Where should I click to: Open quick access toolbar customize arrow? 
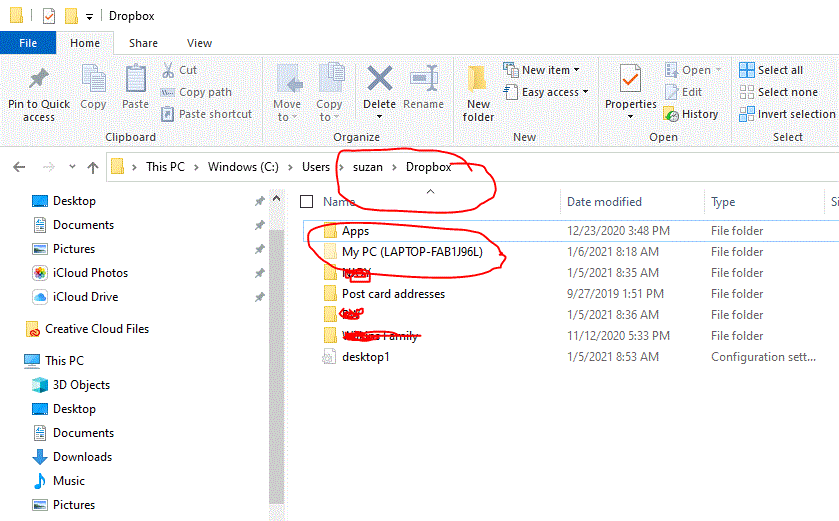89,17
